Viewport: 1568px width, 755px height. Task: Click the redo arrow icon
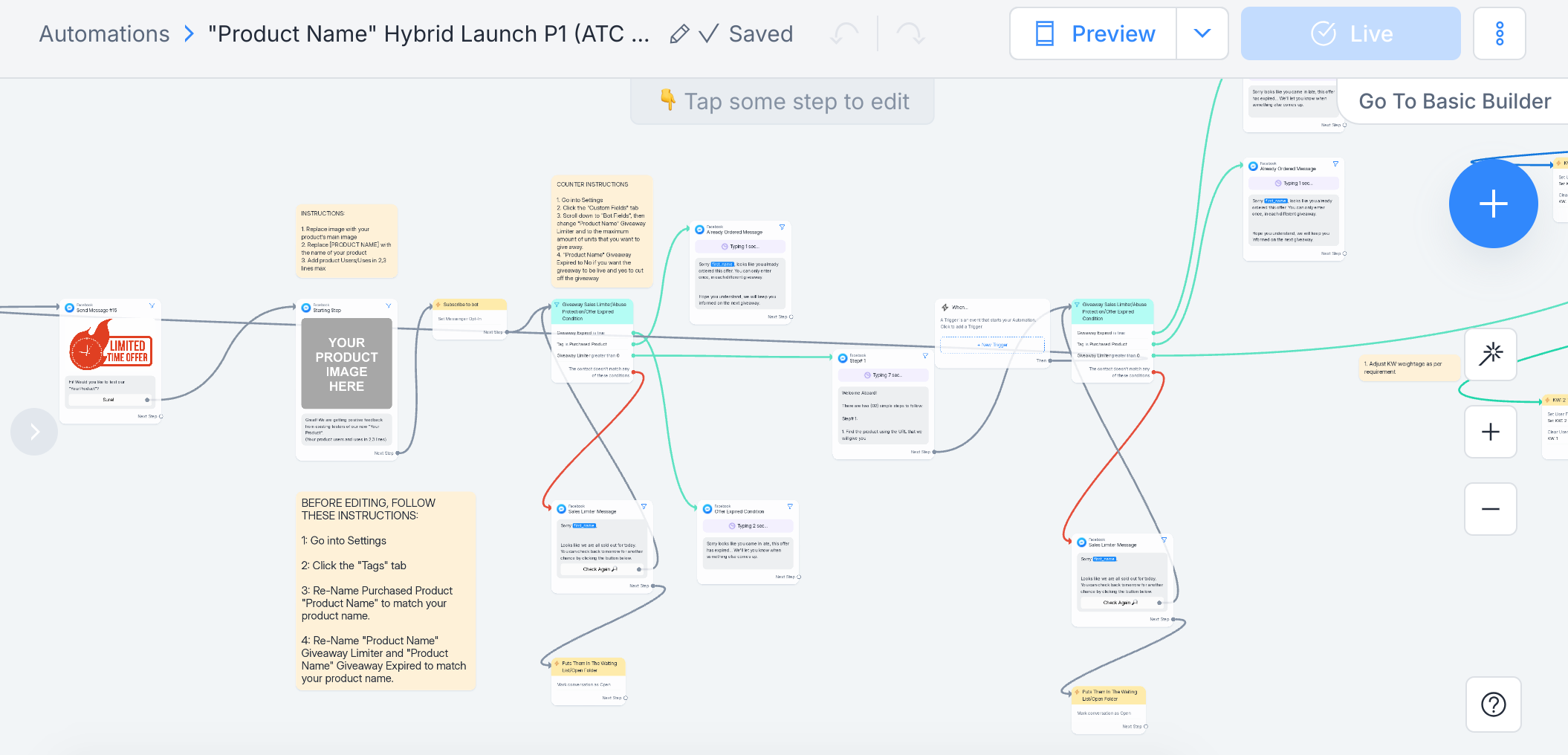(x=910, y=34)
